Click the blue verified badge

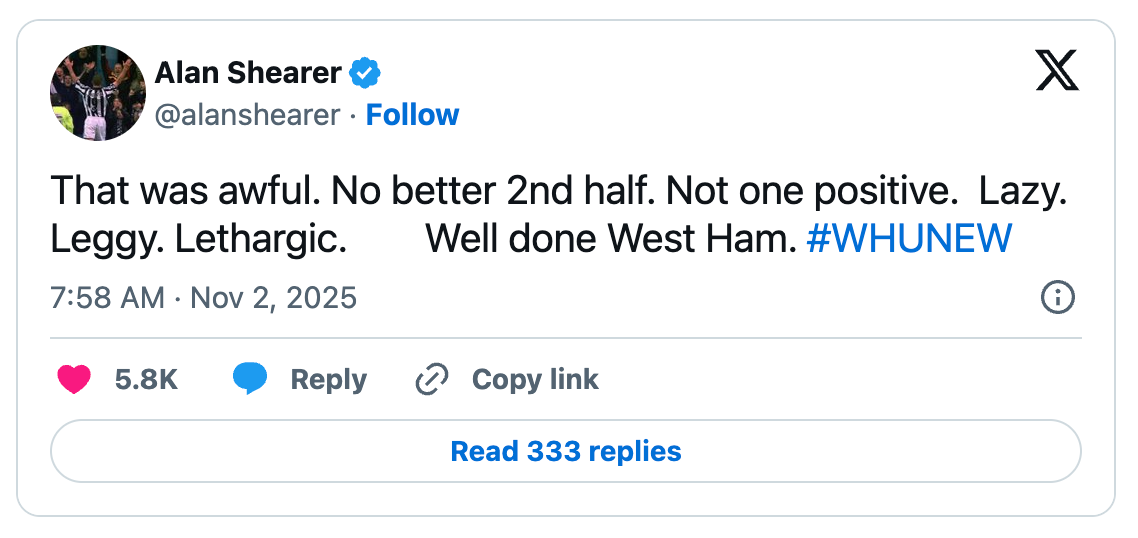coord(364,73)
